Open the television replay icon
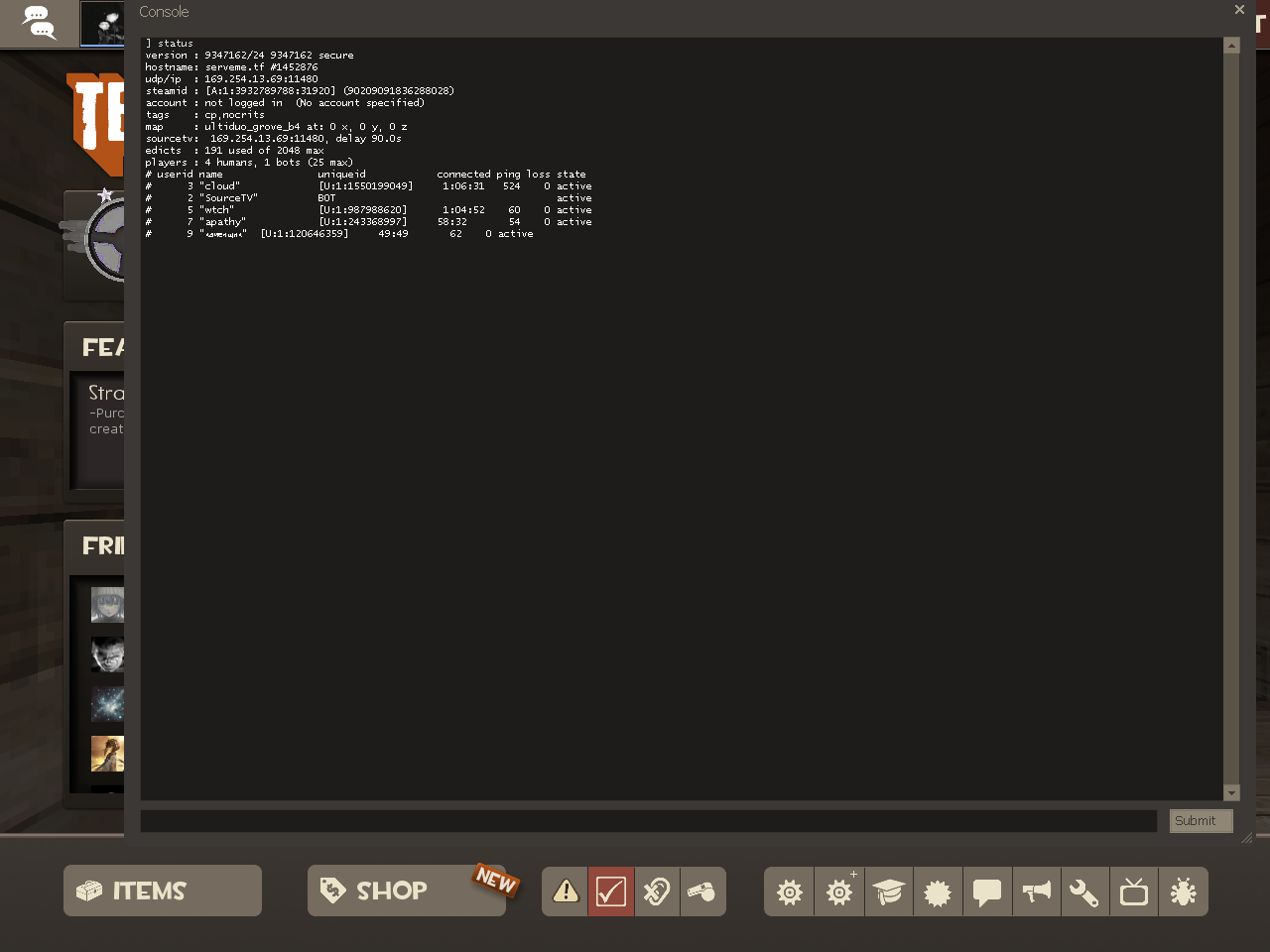Viewport: 1270px width, 952px height. coord(1134,892)
